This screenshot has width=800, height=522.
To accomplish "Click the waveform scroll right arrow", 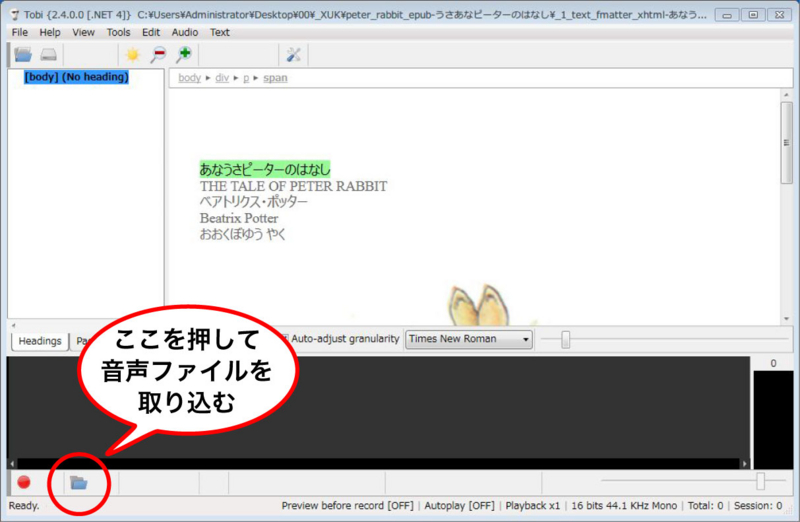I will [745, 464].
